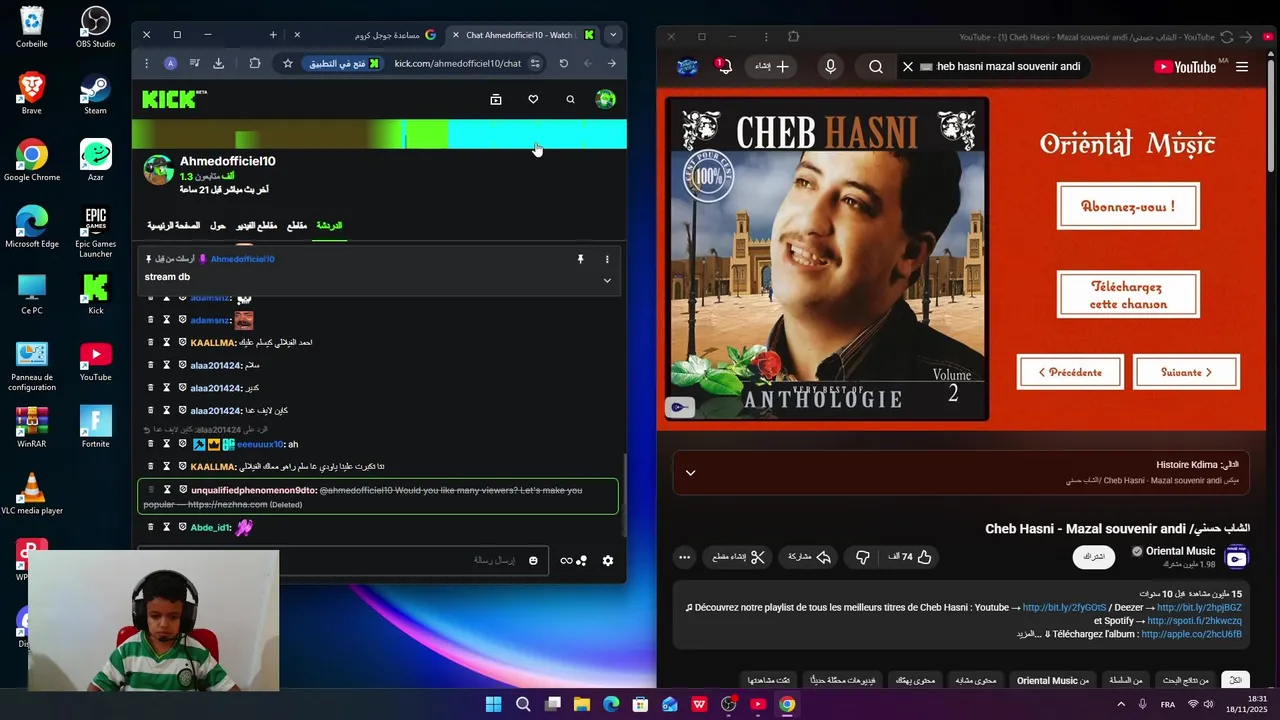Clear the YouTube search text with X
Viewport: 1280px width, 720px height.
[908, 67]
